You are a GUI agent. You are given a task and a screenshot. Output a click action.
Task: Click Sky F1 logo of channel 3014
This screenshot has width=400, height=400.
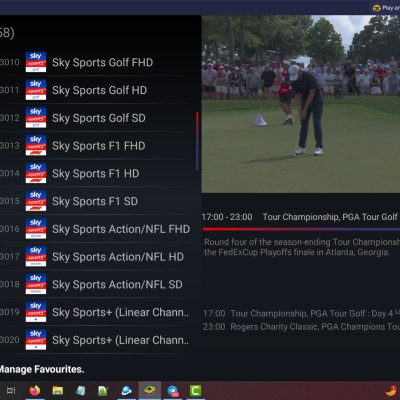pyautogui.click(x=36, y=173)
